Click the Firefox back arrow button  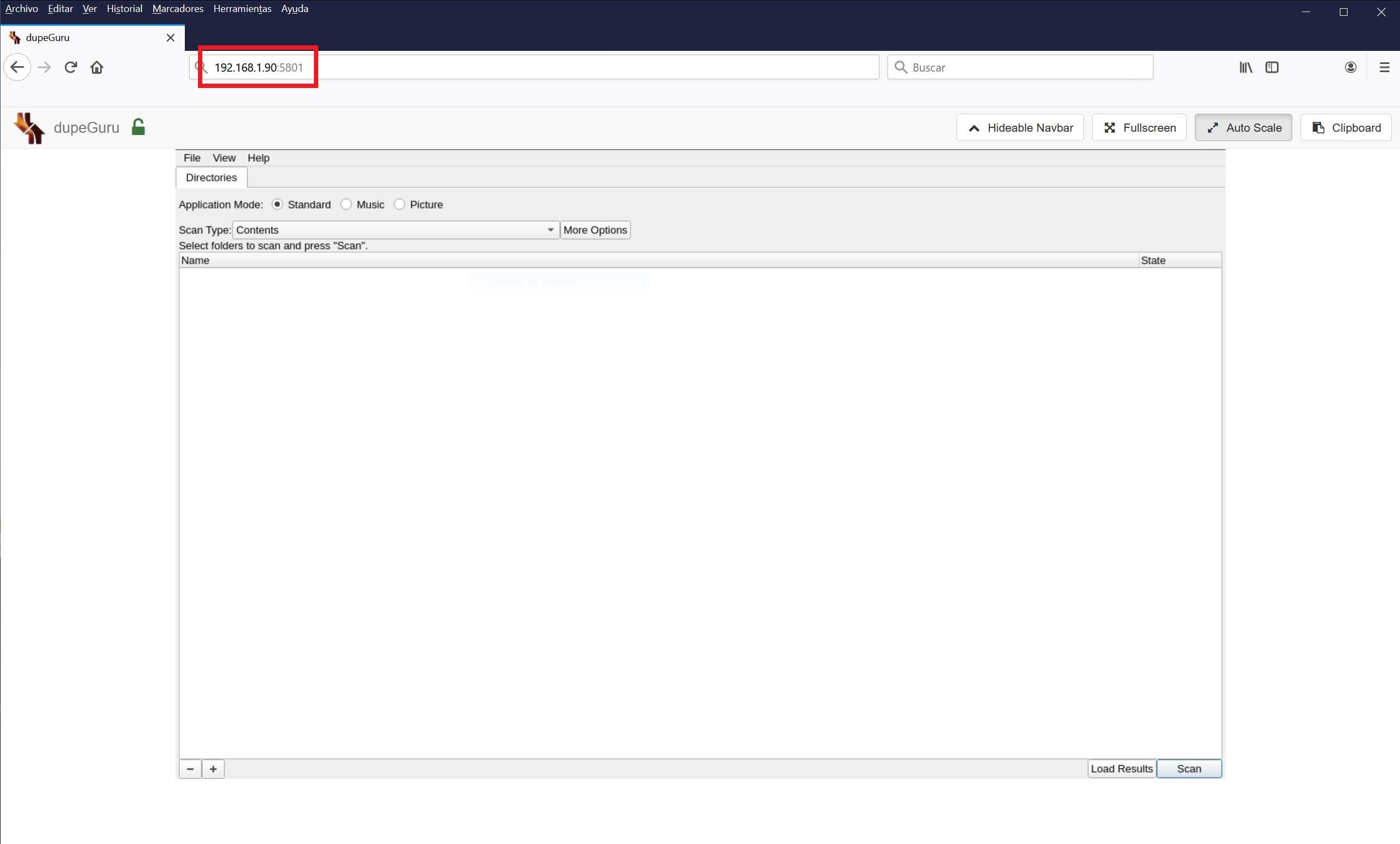(17, 67)
